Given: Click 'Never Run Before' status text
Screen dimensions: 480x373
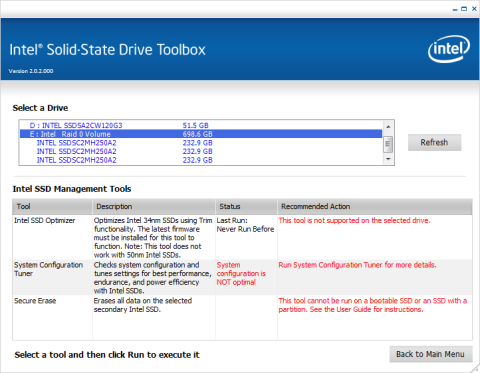Looking at the screenshot, I should click(x=245, y=229).
